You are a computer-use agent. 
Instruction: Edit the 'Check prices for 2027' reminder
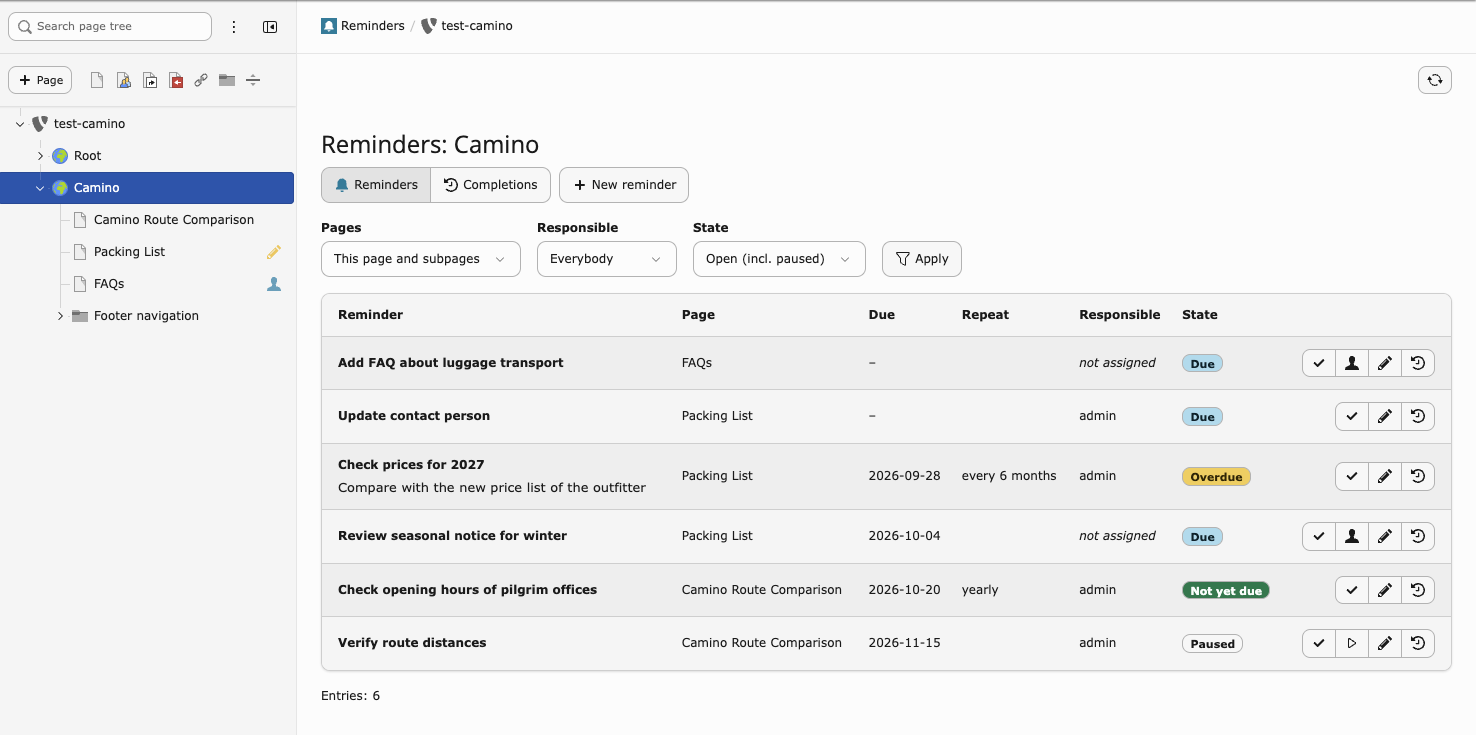1385,476
